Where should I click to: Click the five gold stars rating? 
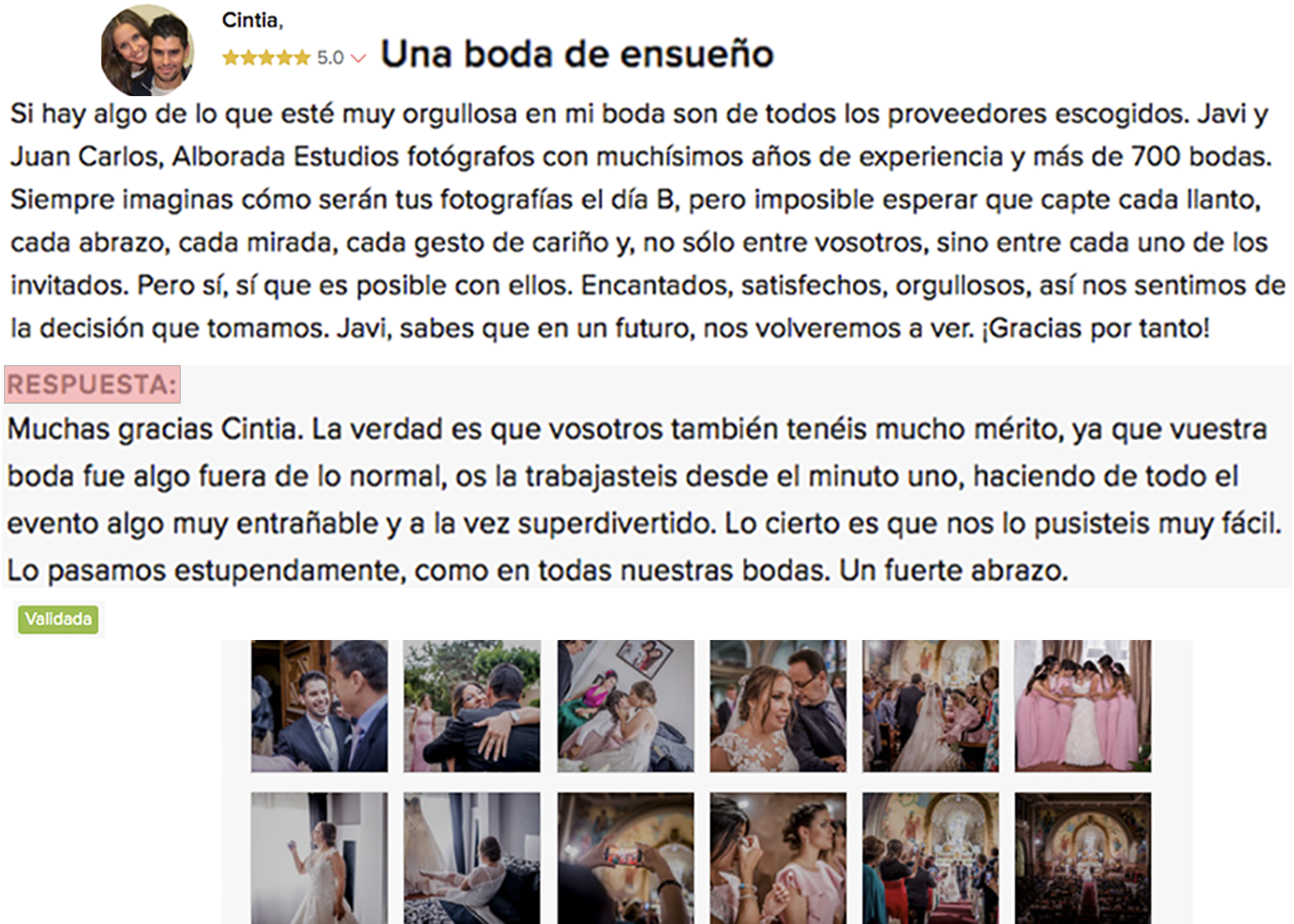tap(266, 58)
